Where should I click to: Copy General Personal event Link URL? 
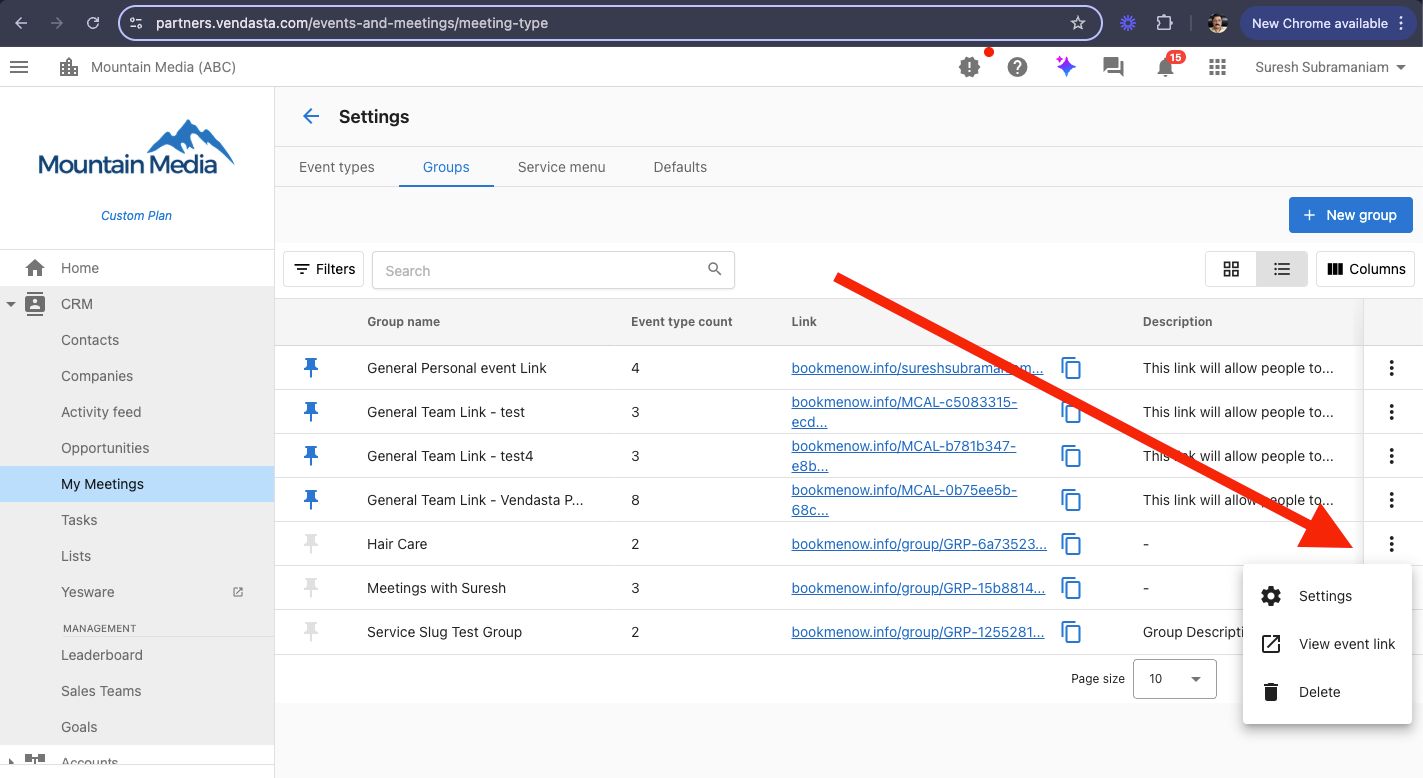click(x=1071, y=368)
